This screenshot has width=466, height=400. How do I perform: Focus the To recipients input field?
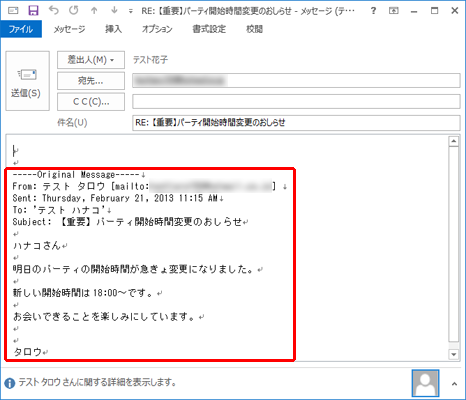coord(296,81)
